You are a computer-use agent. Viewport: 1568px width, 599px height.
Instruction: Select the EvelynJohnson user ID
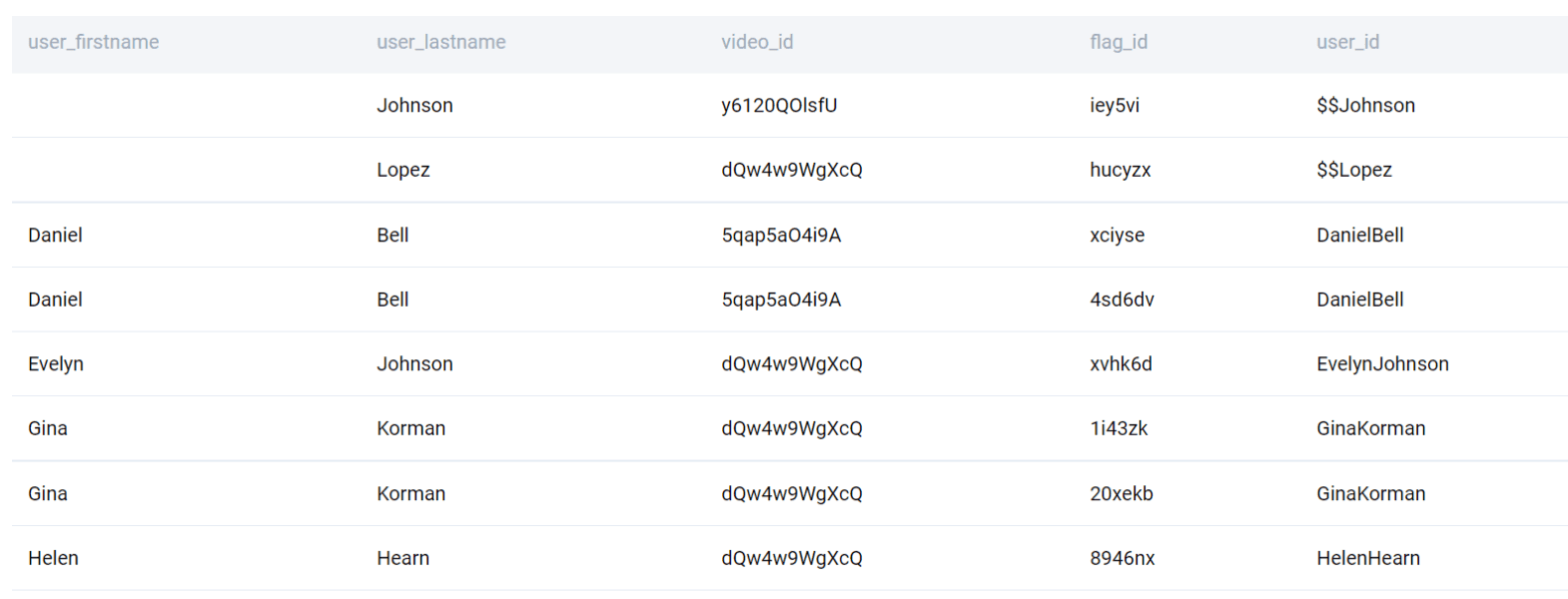[x=1382, y=364]
